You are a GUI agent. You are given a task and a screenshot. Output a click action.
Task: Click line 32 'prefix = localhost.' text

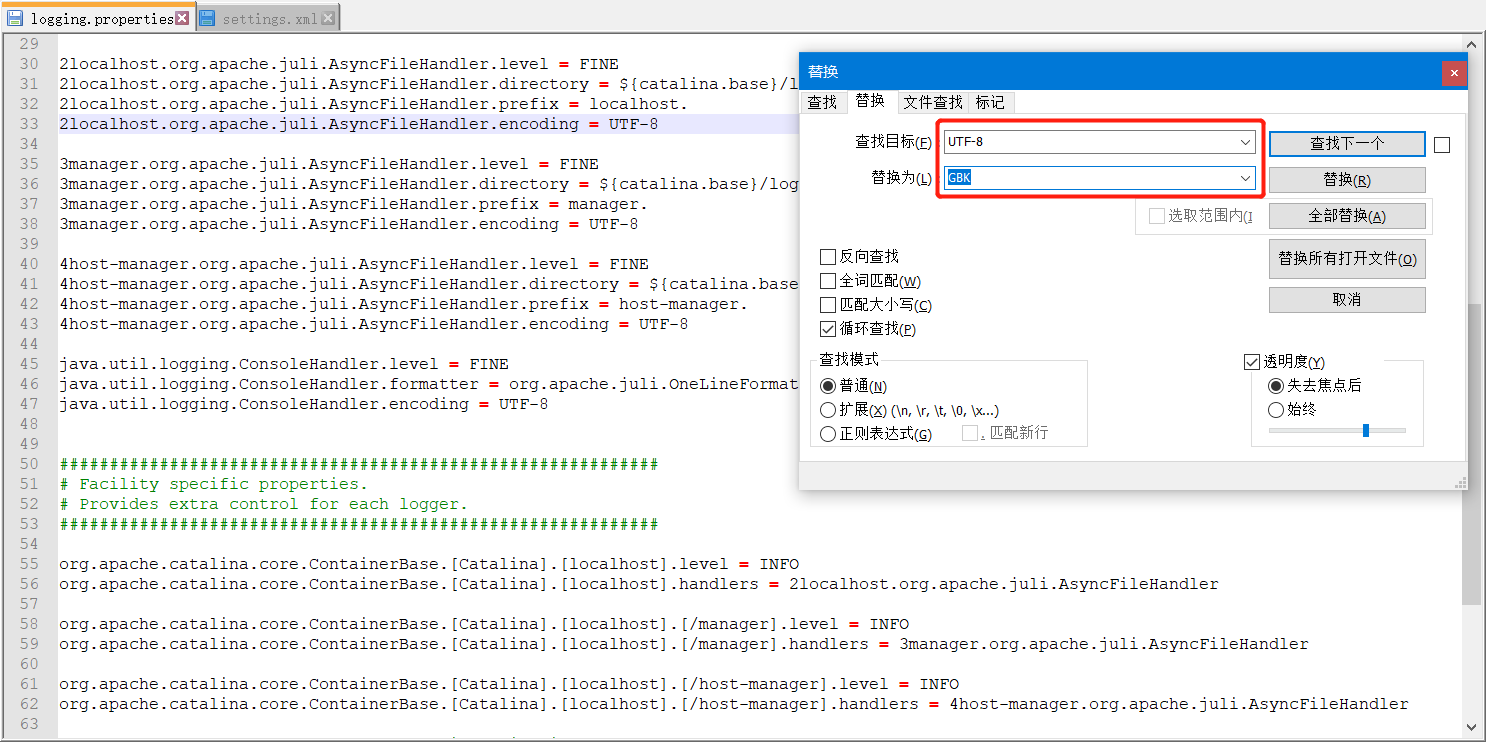(593, 104)
